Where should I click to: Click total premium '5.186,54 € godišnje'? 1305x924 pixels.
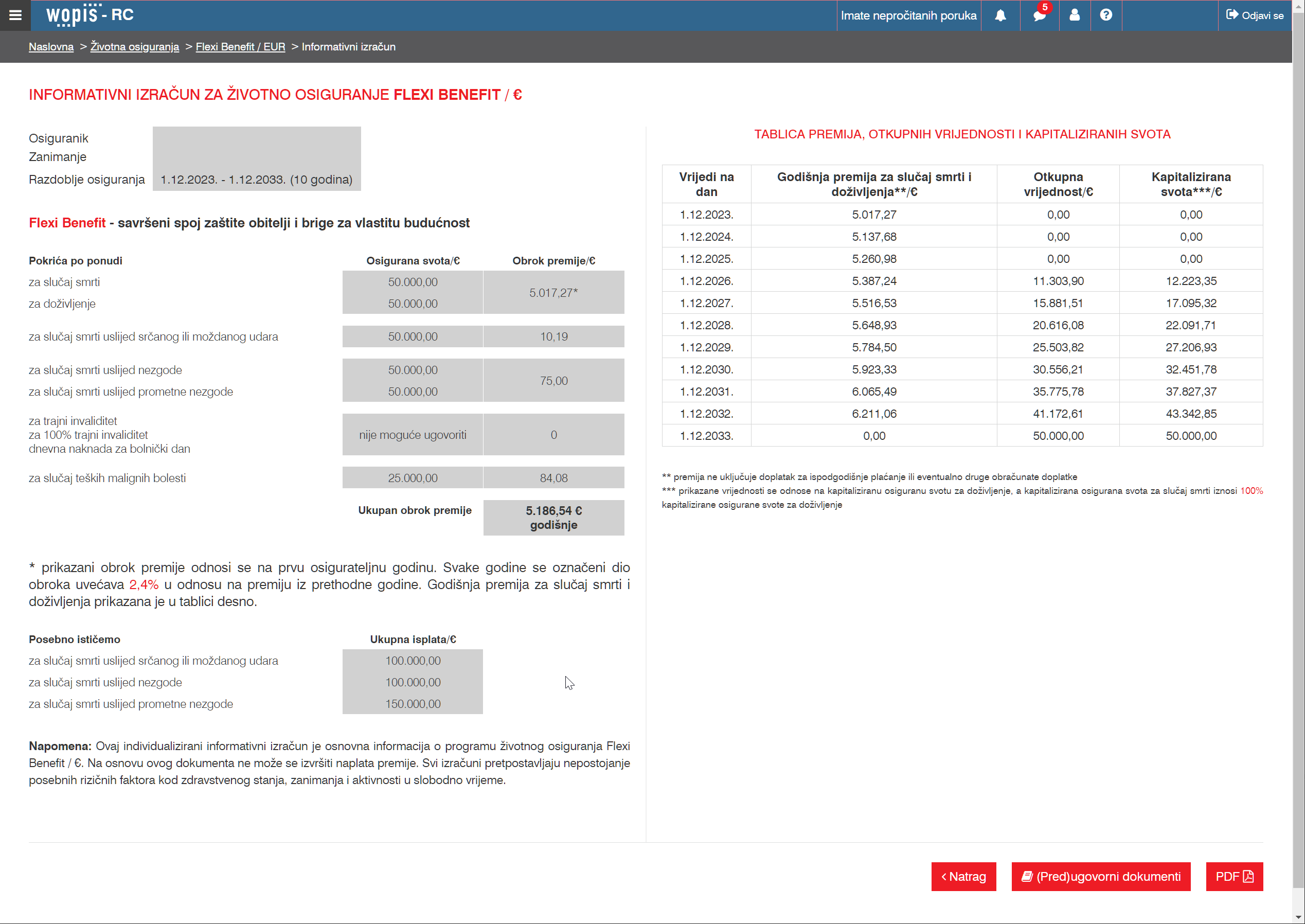553,518
